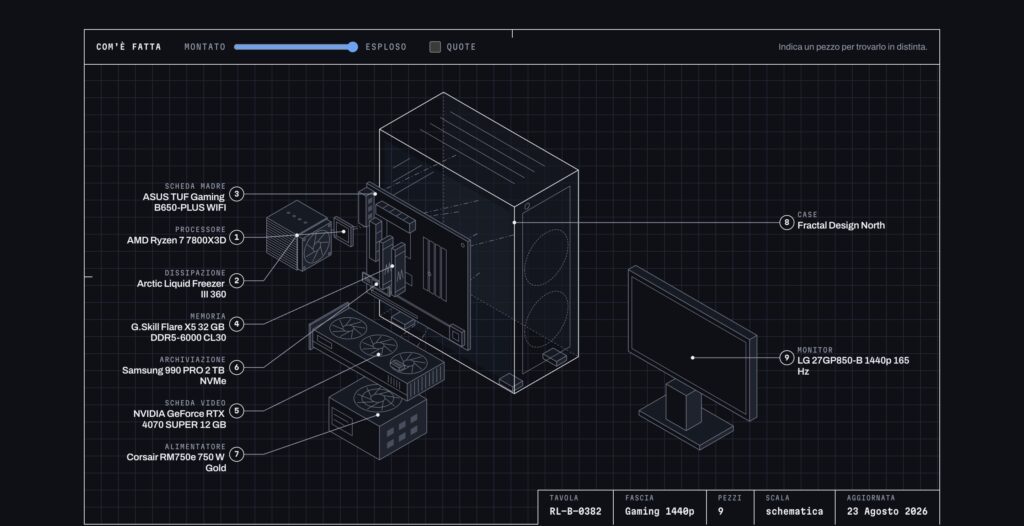Viewport: 1024px width, 526px height.
Task: Click the Arctic Liquid Freezer III 360 label
Action: click(181, 289)
